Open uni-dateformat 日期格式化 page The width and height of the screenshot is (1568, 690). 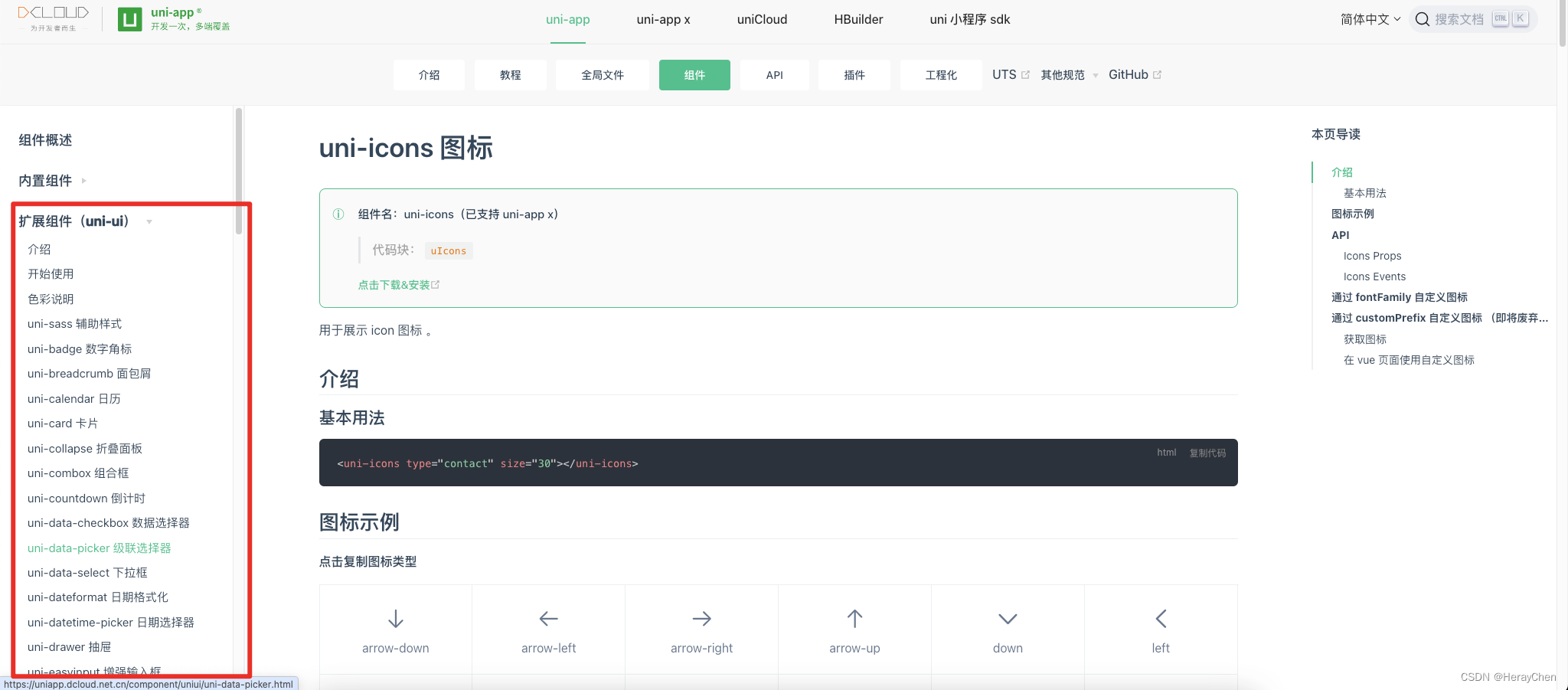[x=98, y=597]
